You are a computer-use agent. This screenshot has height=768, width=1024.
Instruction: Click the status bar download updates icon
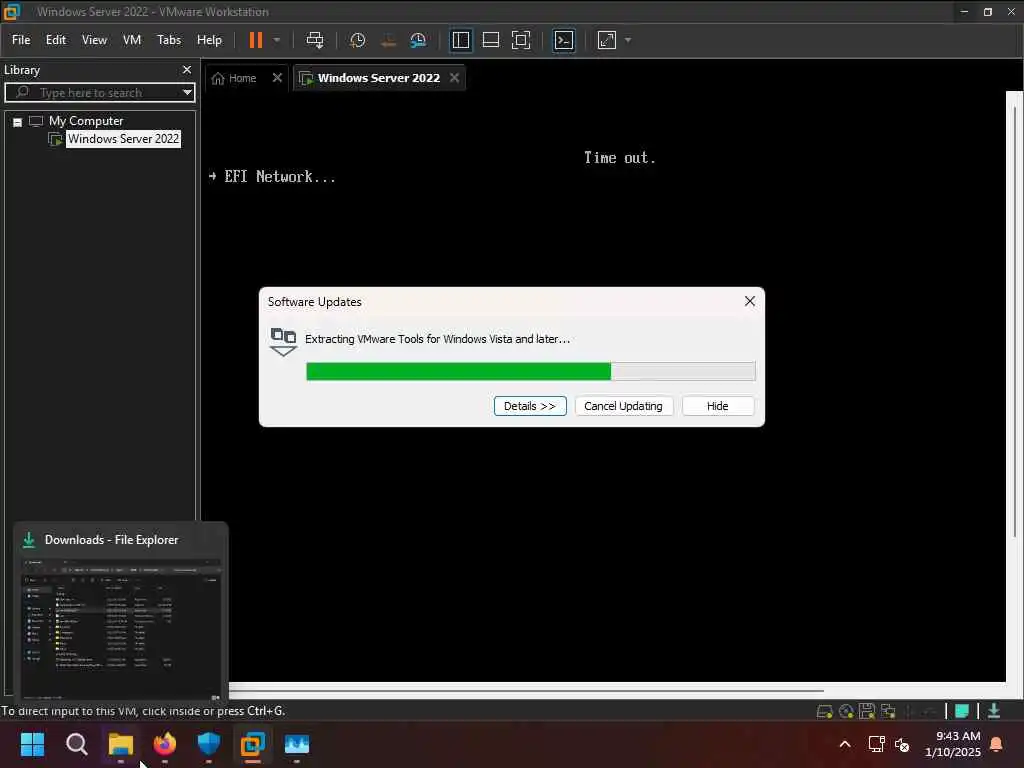pyautogui.click(x=994, y=711)
